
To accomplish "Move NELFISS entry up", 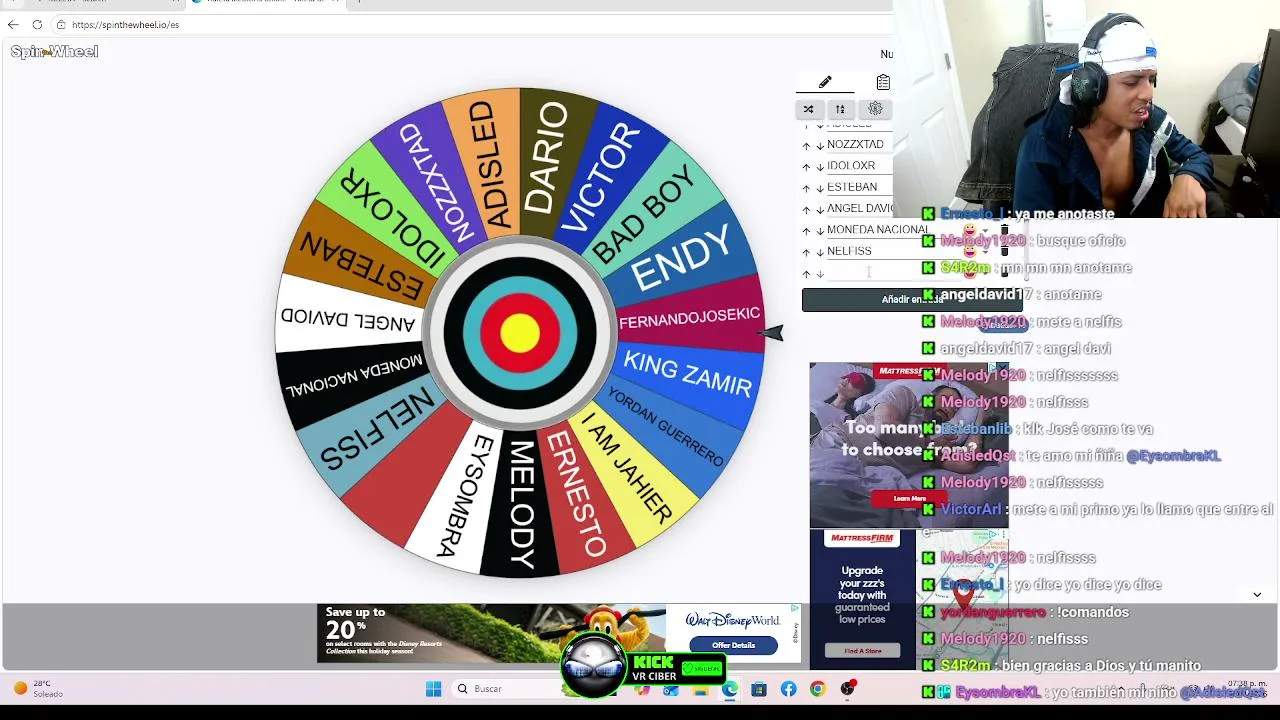I will (806, 252).
